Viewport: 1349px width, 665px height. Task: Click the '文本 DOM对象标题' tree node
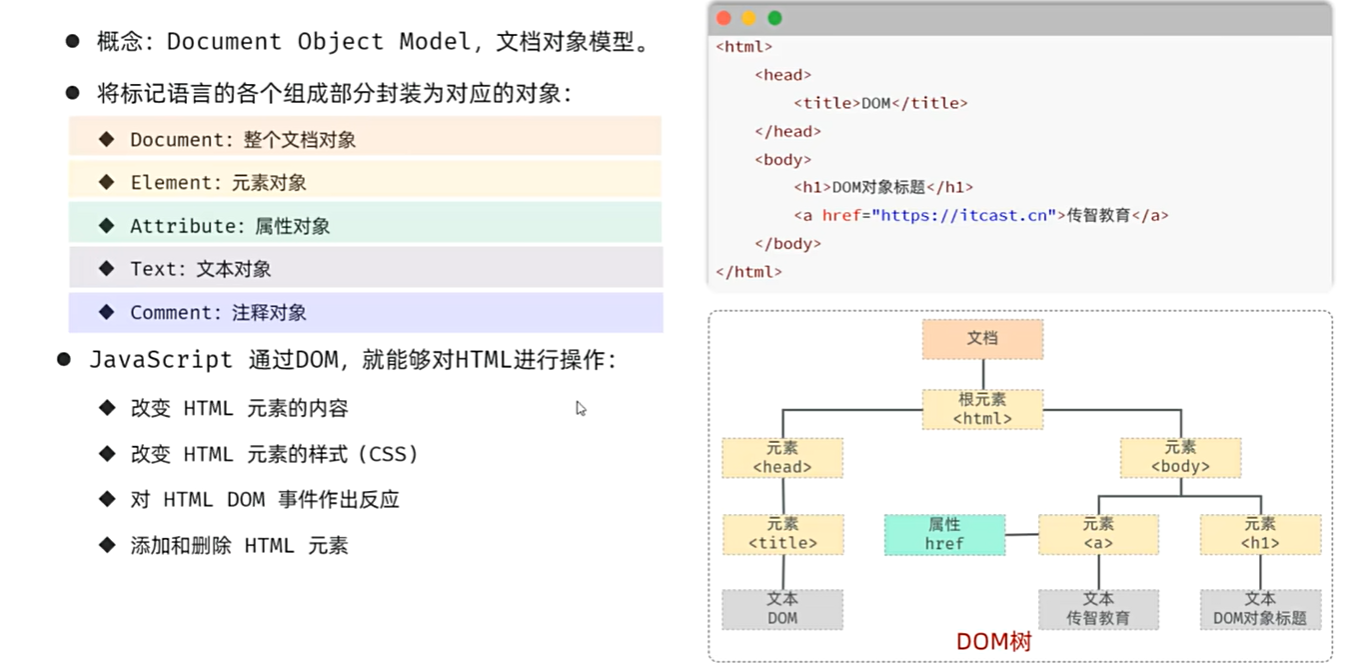(1260, 609)
